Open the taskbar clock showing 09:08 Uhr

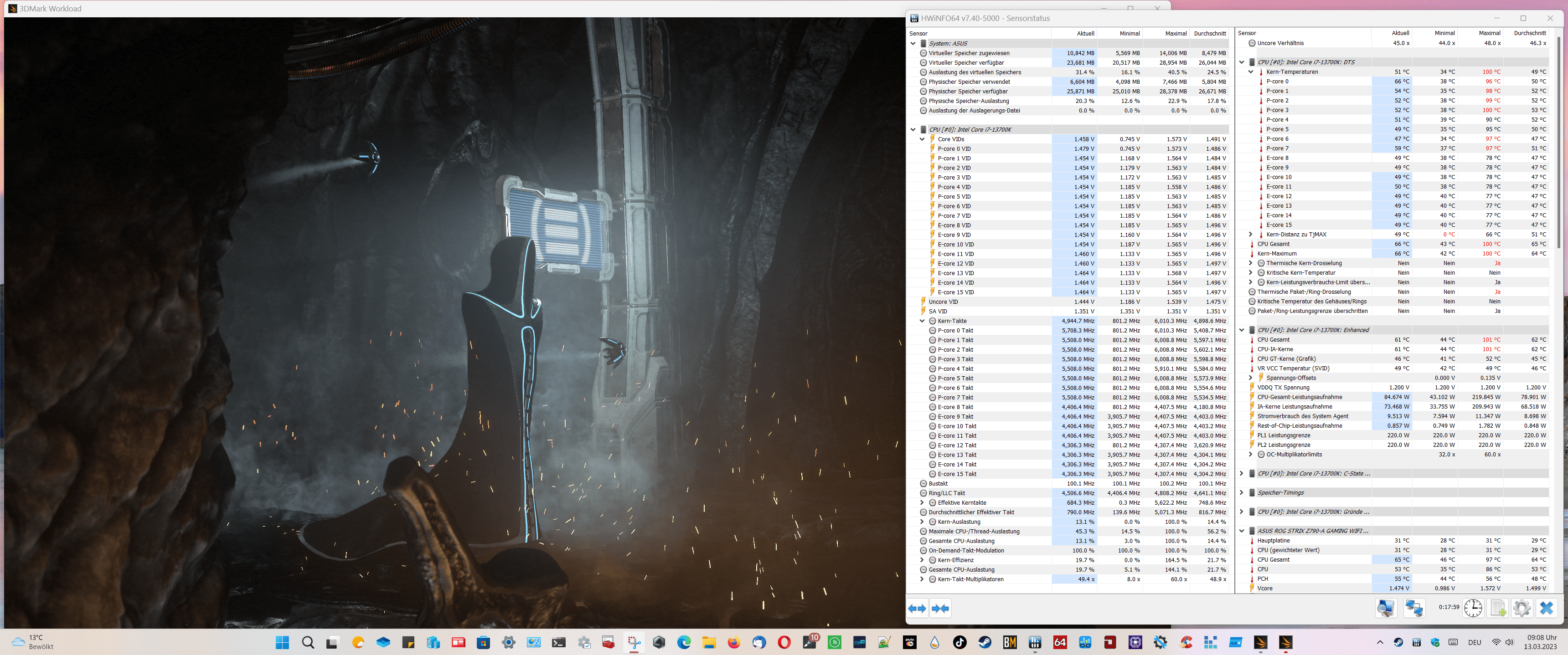[1541, 642]
